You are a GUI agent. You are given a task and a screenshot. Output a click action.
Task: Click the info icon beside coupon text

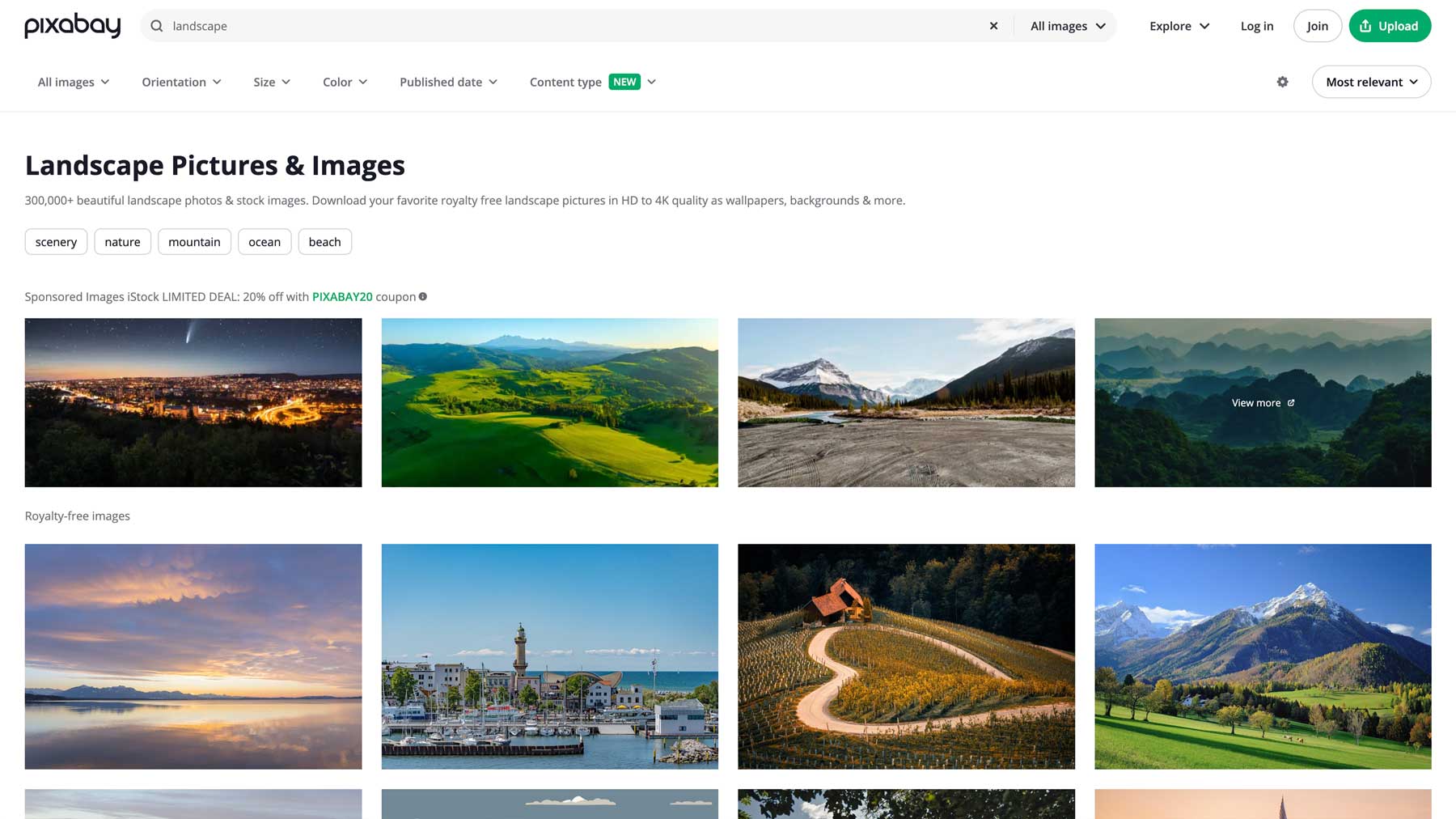[x=423, y=297]
